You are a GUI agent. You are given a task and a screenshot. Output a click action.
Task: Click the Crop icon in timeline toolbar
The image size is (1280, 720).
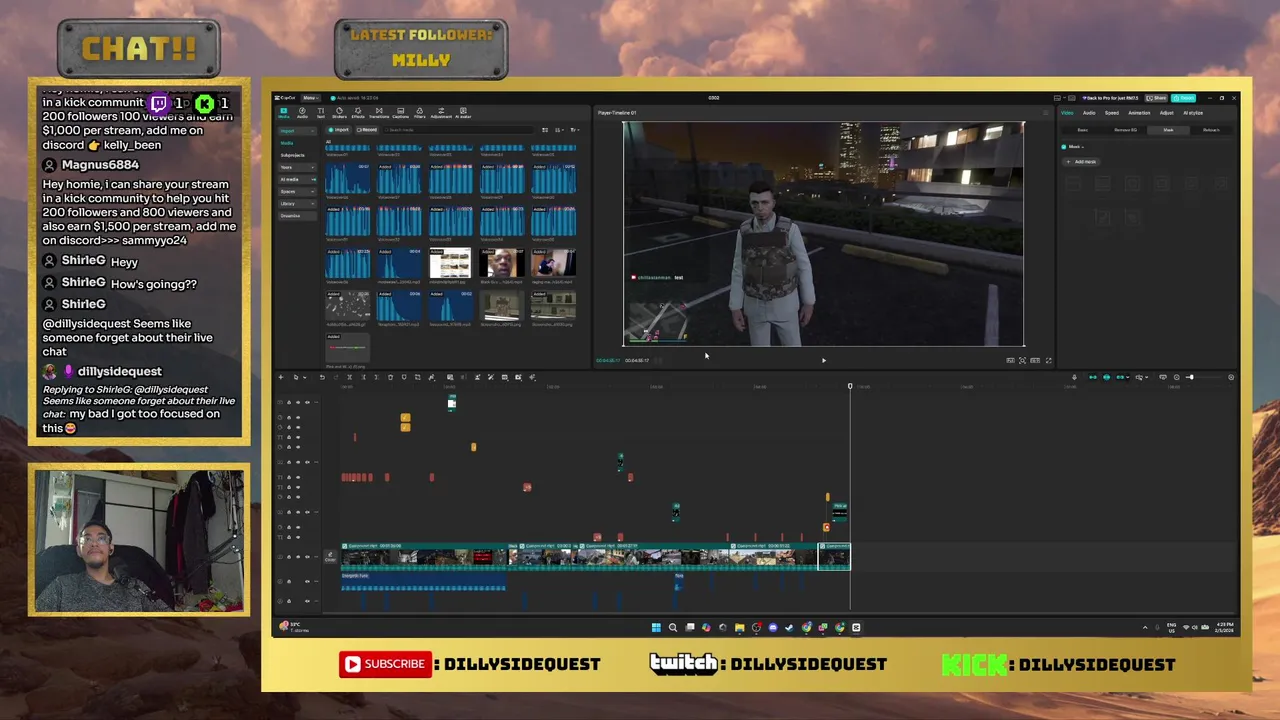pyautogui.click(x=417, y=377)
